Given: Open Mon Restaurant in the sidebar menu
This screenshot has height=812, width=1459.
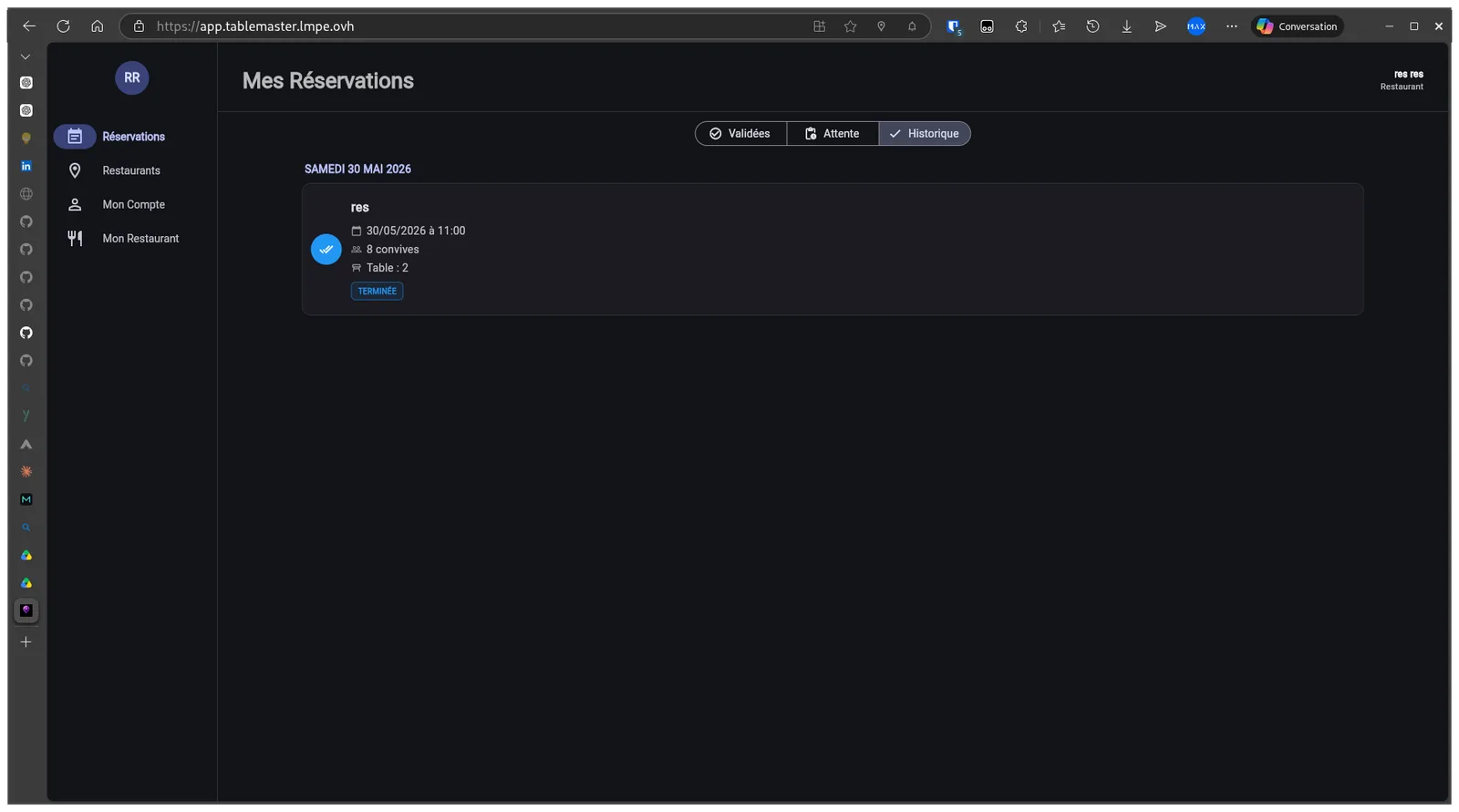Looking at the screenshot, I should pyautogui.click(x=132, y=239).
